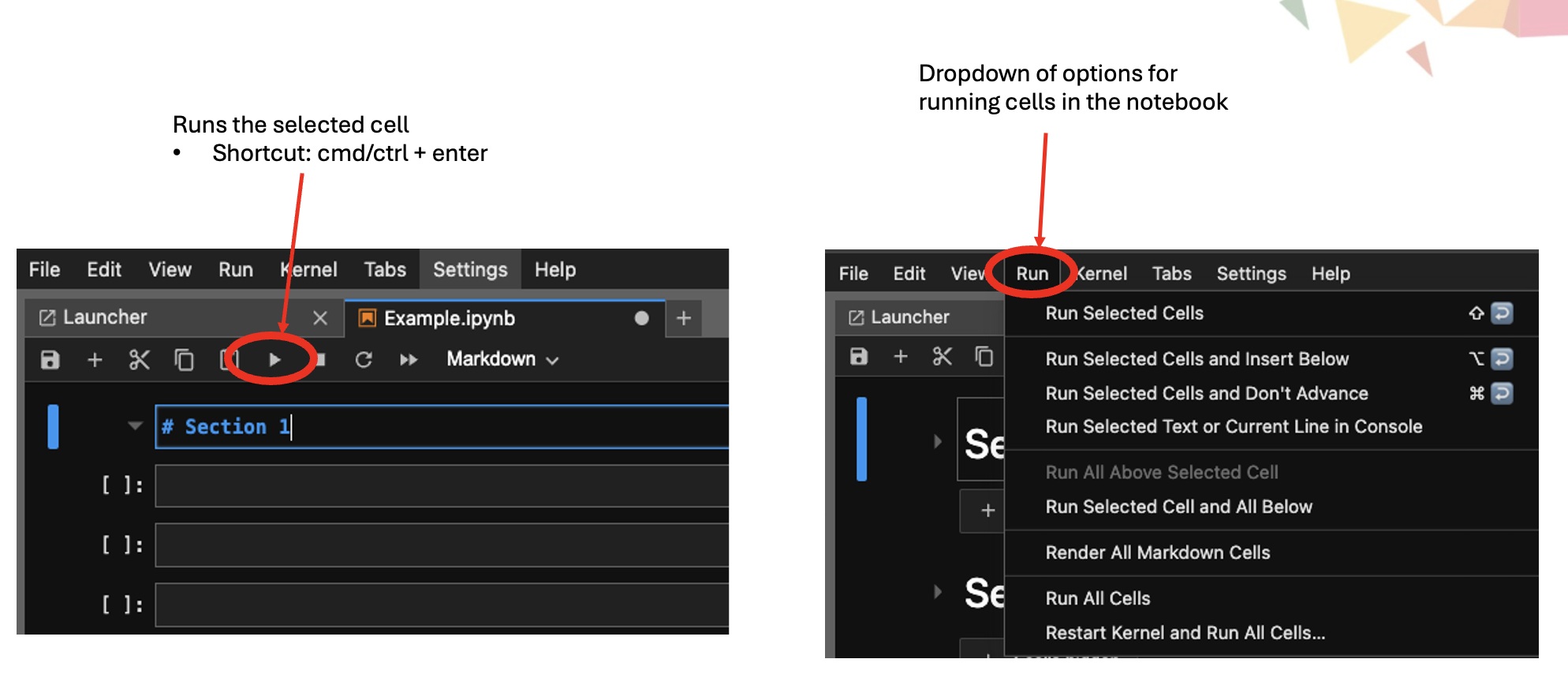Insert a cell with left toolbar plus icon
Image resolution: width=1568 pixels, height=674 pixels.
click(95, 360)
